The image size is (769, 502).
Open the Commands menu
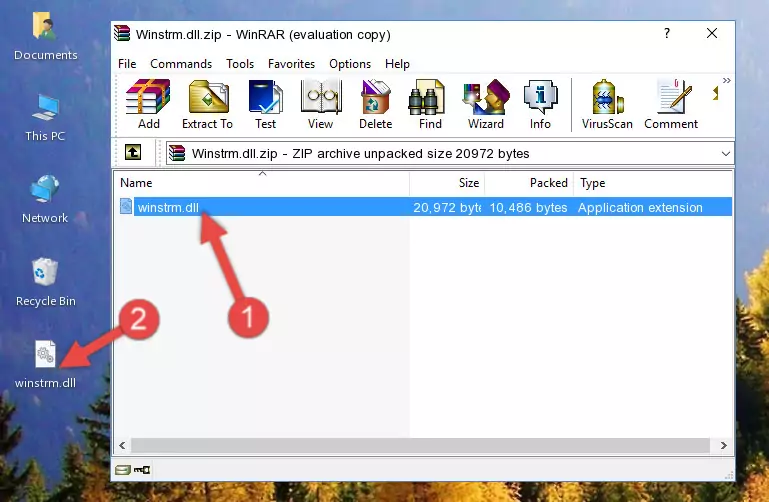181,64
